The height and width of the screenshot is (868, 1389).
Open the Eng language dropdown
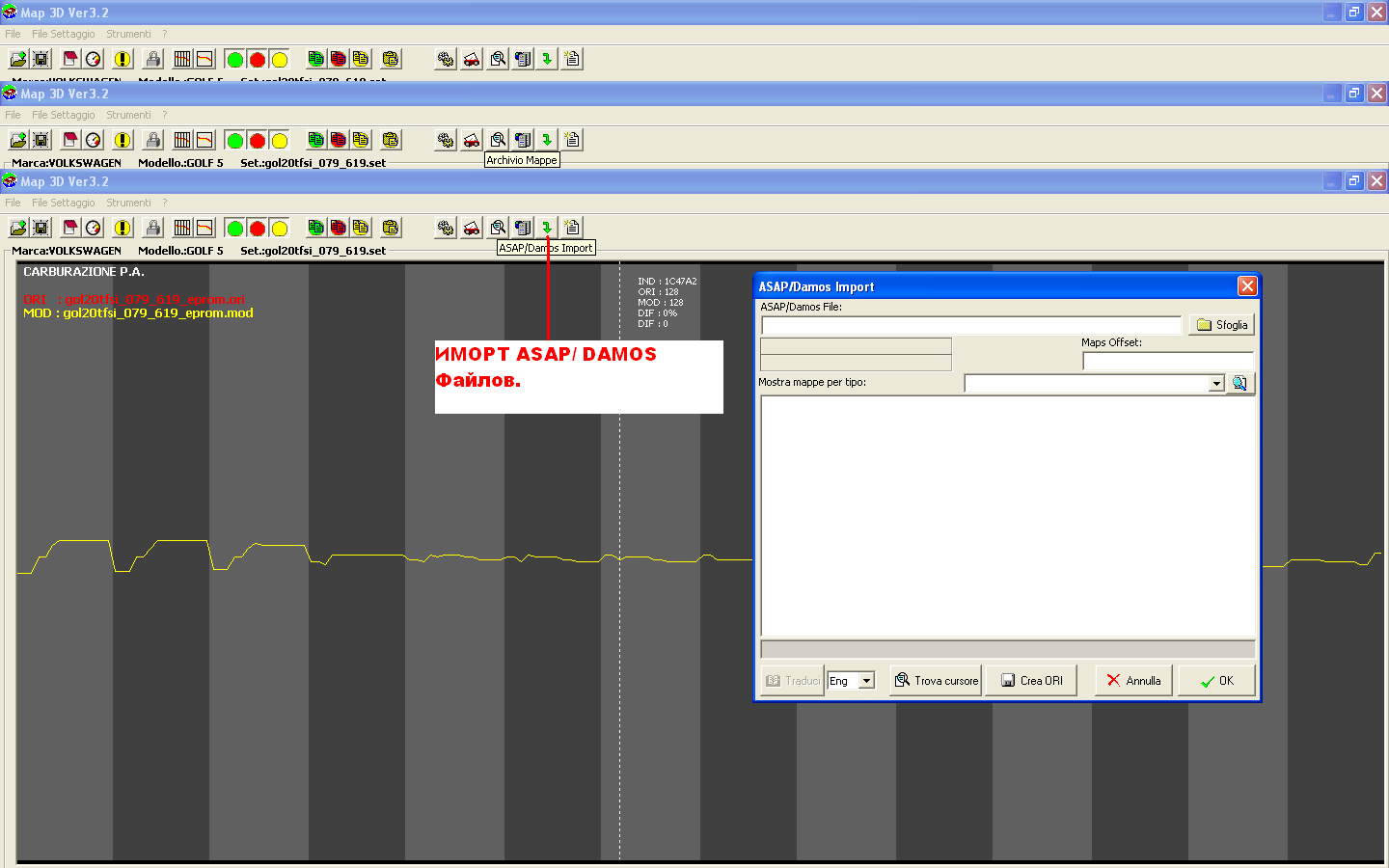click(x=866, y=681)
